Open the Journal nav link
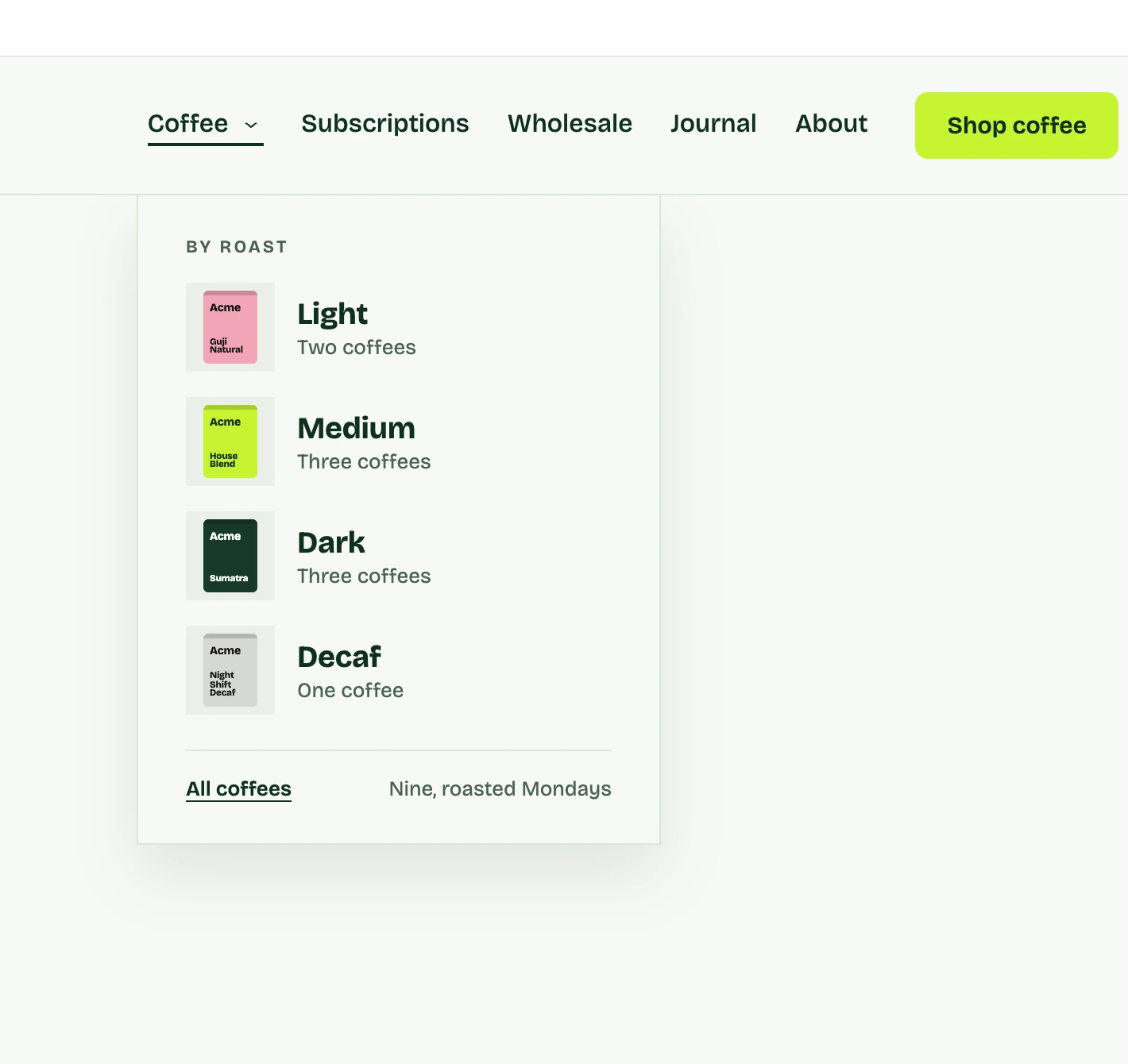1128x1064 pixels. [x=713, y=124]
